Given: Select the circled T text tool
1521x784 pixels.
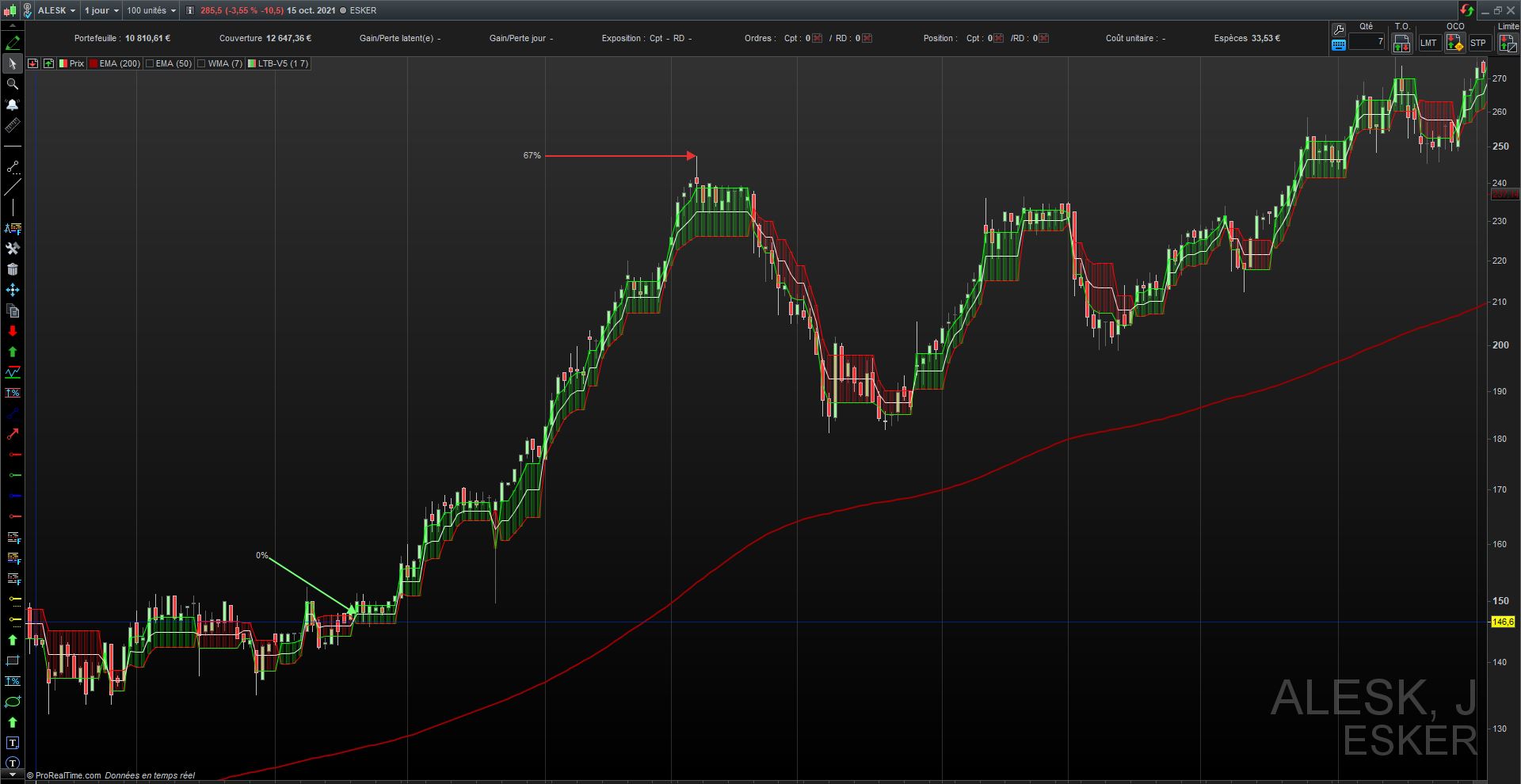Looking at the screenshot, I should point(13,763).
